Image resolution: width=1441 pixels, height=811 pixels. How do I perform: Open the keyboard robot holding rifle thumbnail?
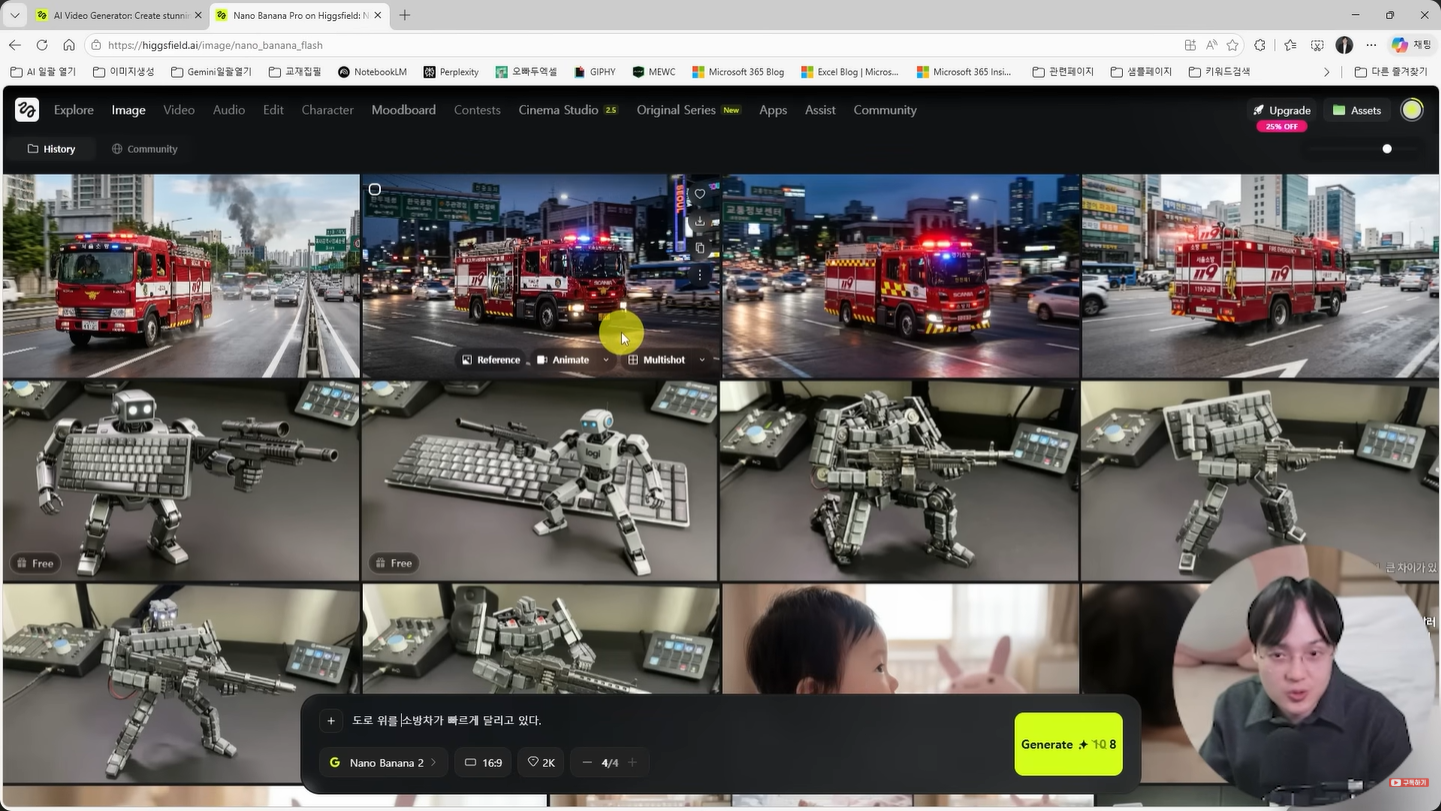coord(181,480)
